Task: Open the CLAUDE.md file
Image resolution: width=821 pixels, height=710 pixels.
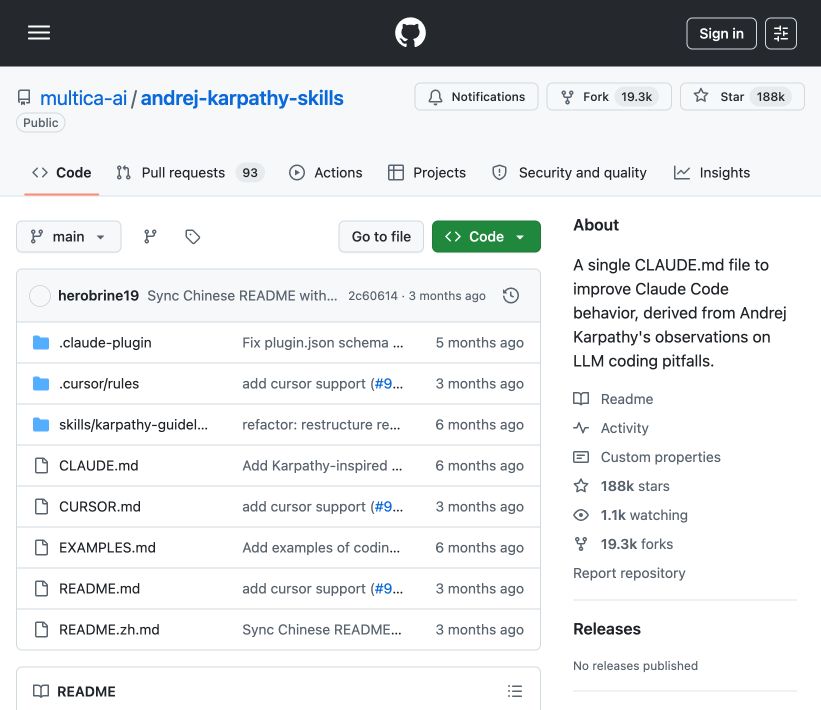Action: 98,465
